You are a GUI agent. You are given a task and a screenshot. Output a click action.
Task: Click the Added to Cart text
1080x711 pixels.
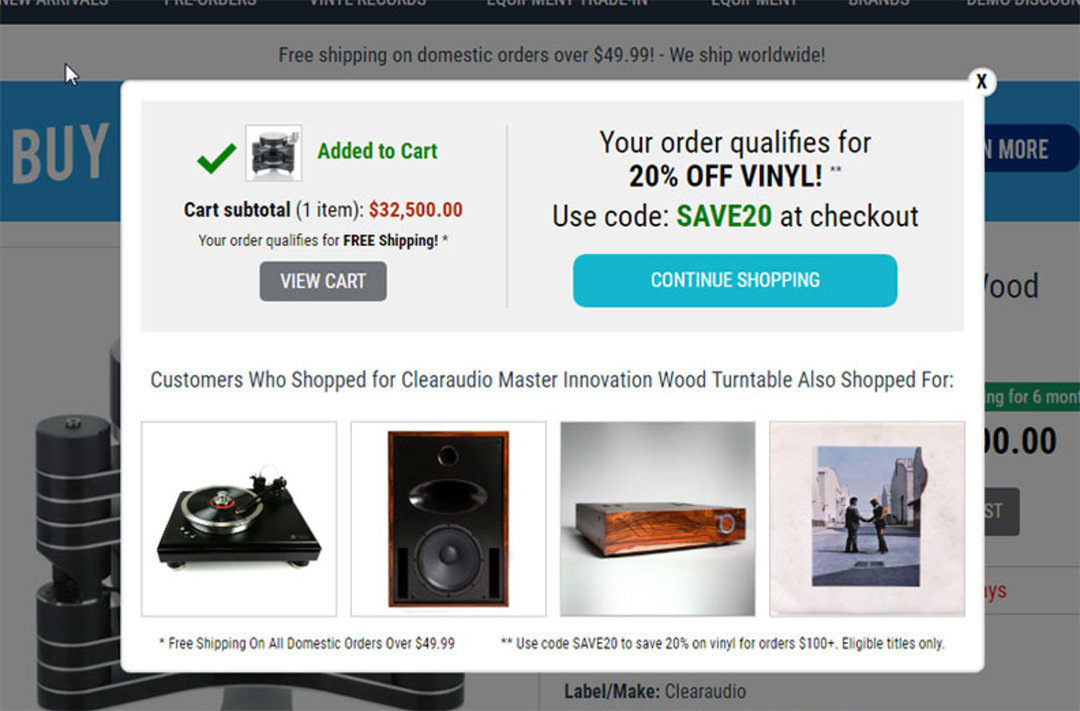pyautogui.click(x=377, y=151)
